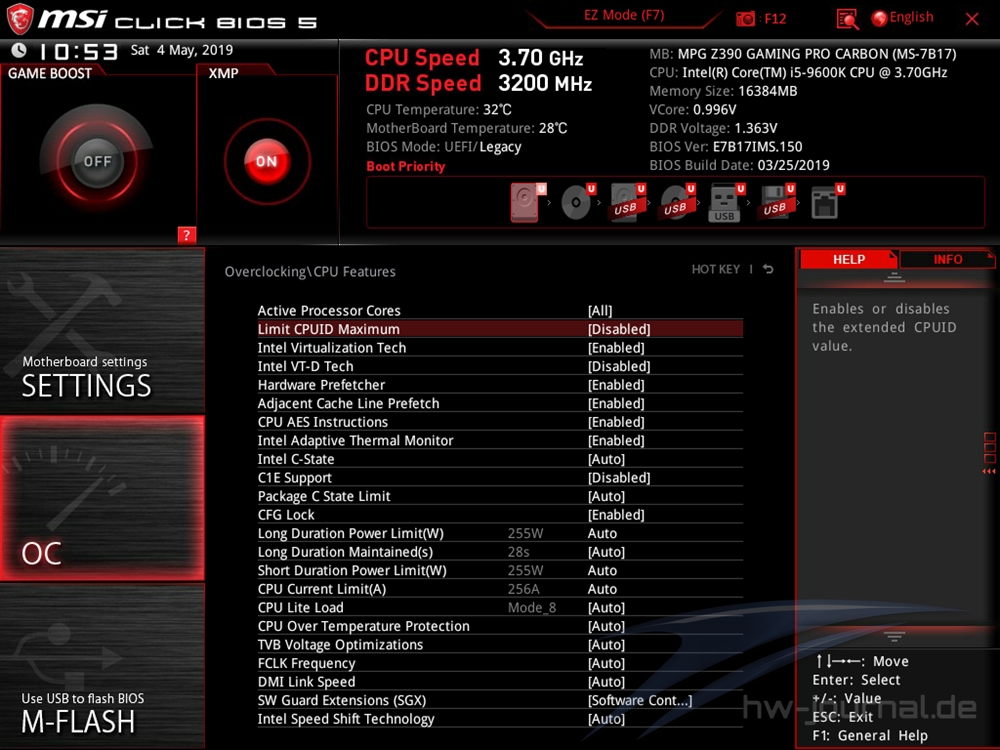This screenshot has width=1000, height=750.
Task: Click the USB CD-ROM boot device icon
Action: point(675,202)
